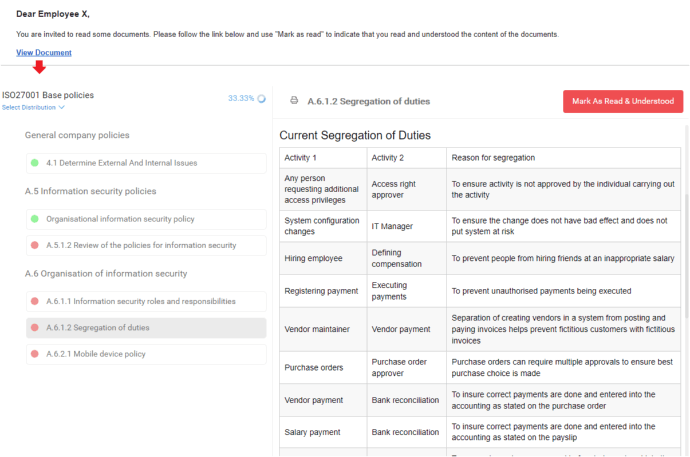Click the printer icon beside document title

click(x=294, y=101)
